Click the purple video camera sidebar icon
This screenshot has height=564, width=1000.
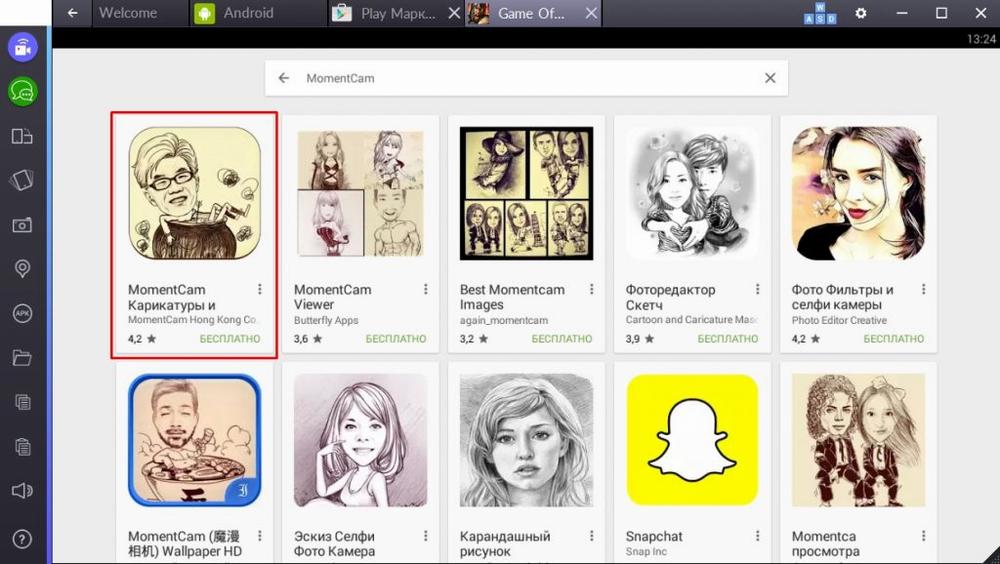pos(22,46)
